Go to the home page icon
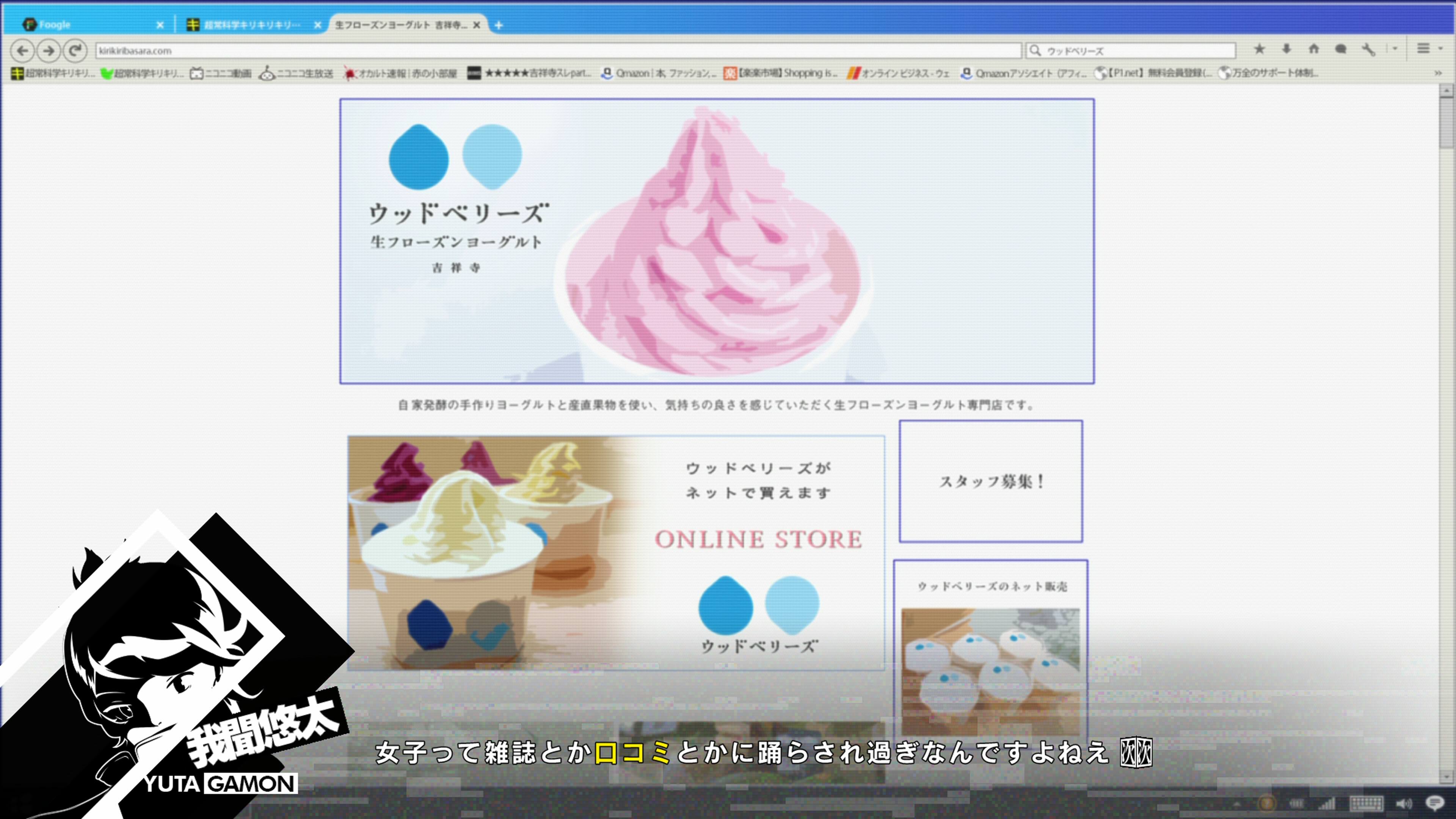Image resolution: width=1456 pixels, height=819 pixels. [x=1313, y=49]
